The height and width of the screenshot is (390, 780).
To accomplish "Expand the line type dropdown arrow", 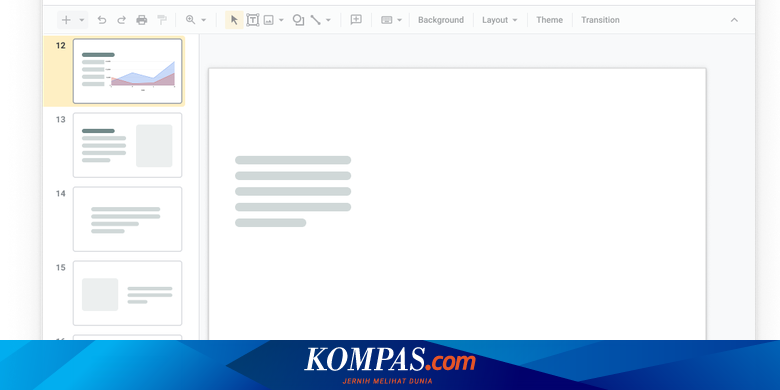I will click(x=328, y=20).
